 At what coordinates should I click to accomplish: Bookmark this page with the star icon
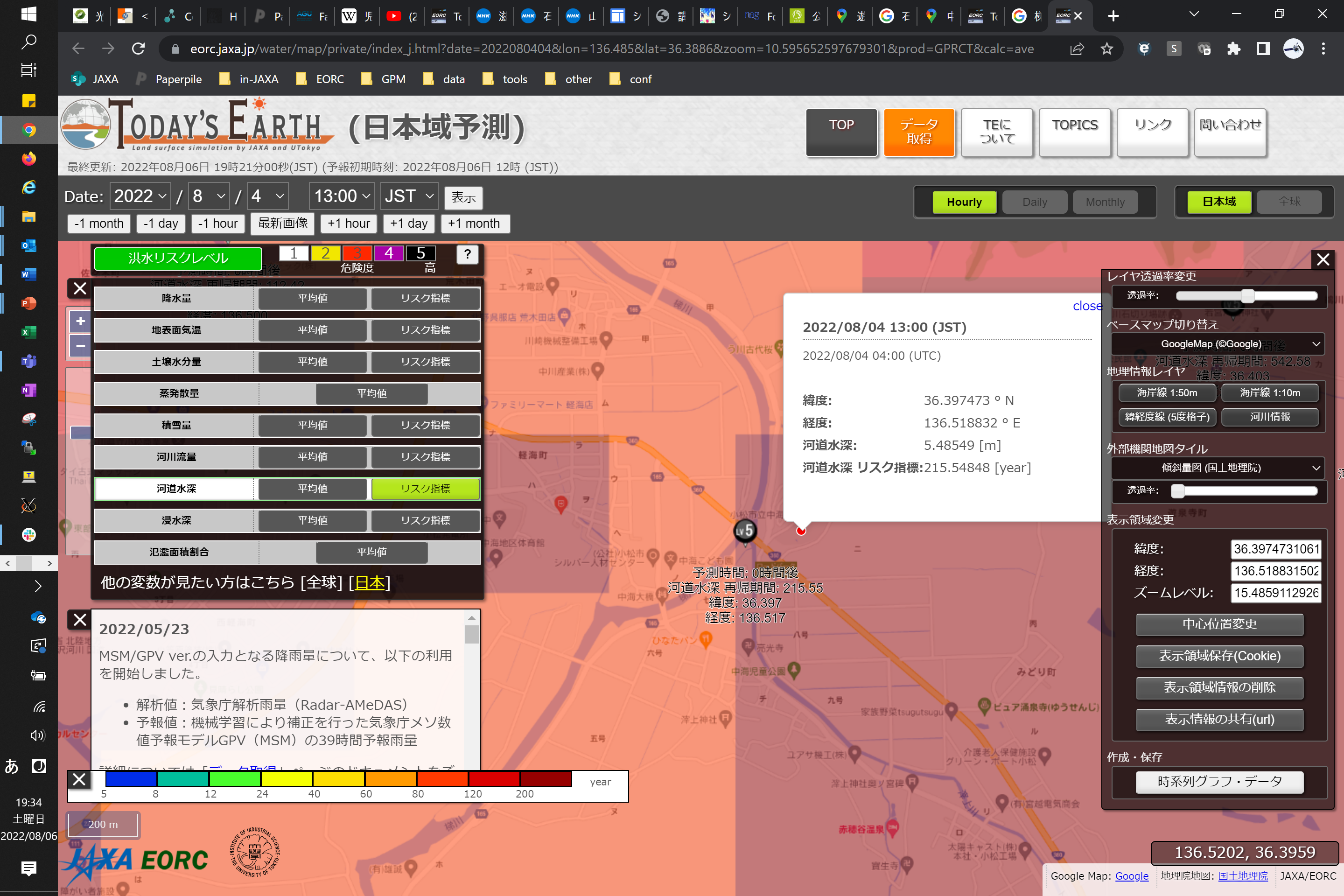(1107, 49)
